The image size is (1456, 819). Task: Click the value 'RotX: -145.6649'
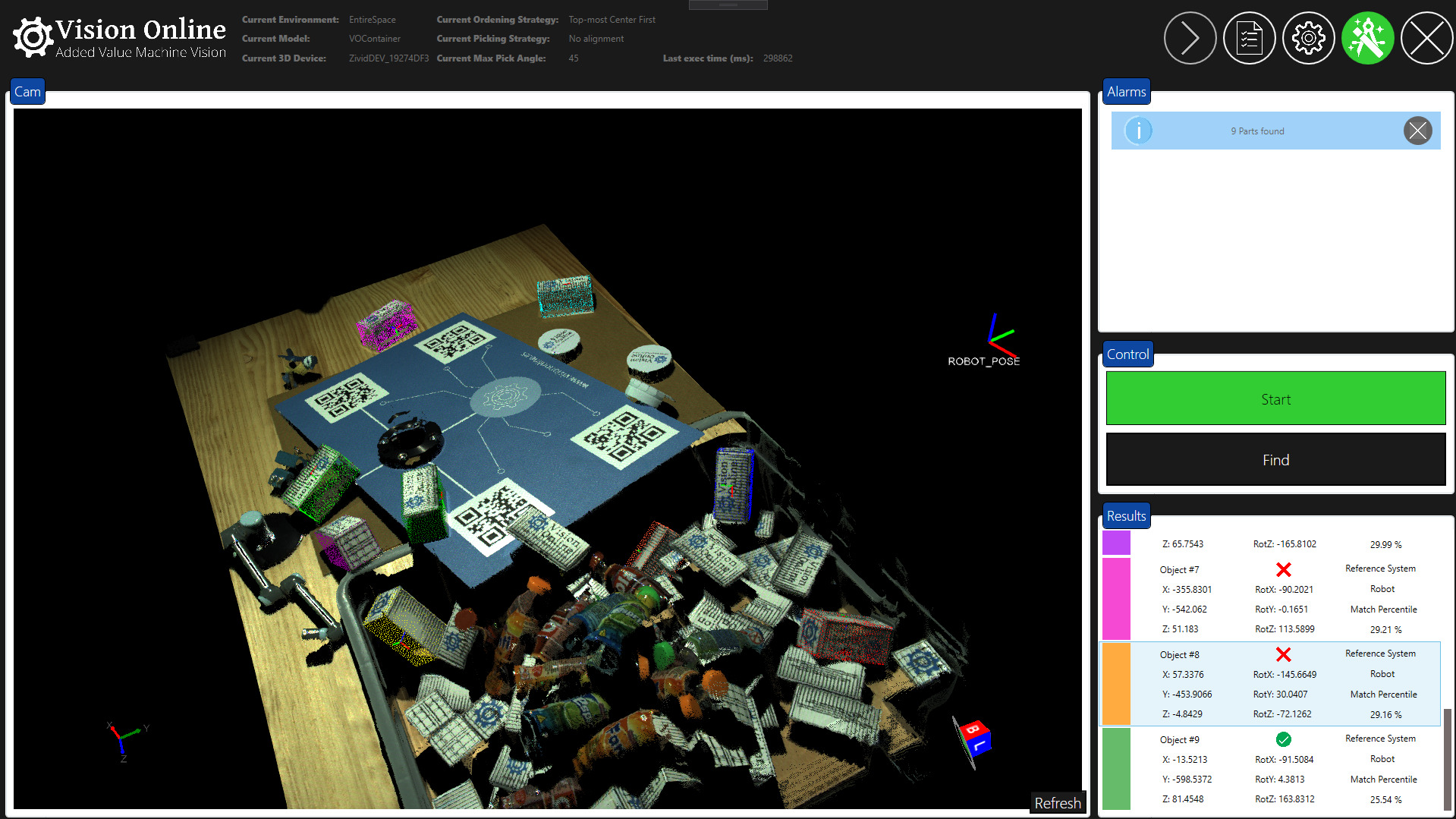coord(1285,675)
